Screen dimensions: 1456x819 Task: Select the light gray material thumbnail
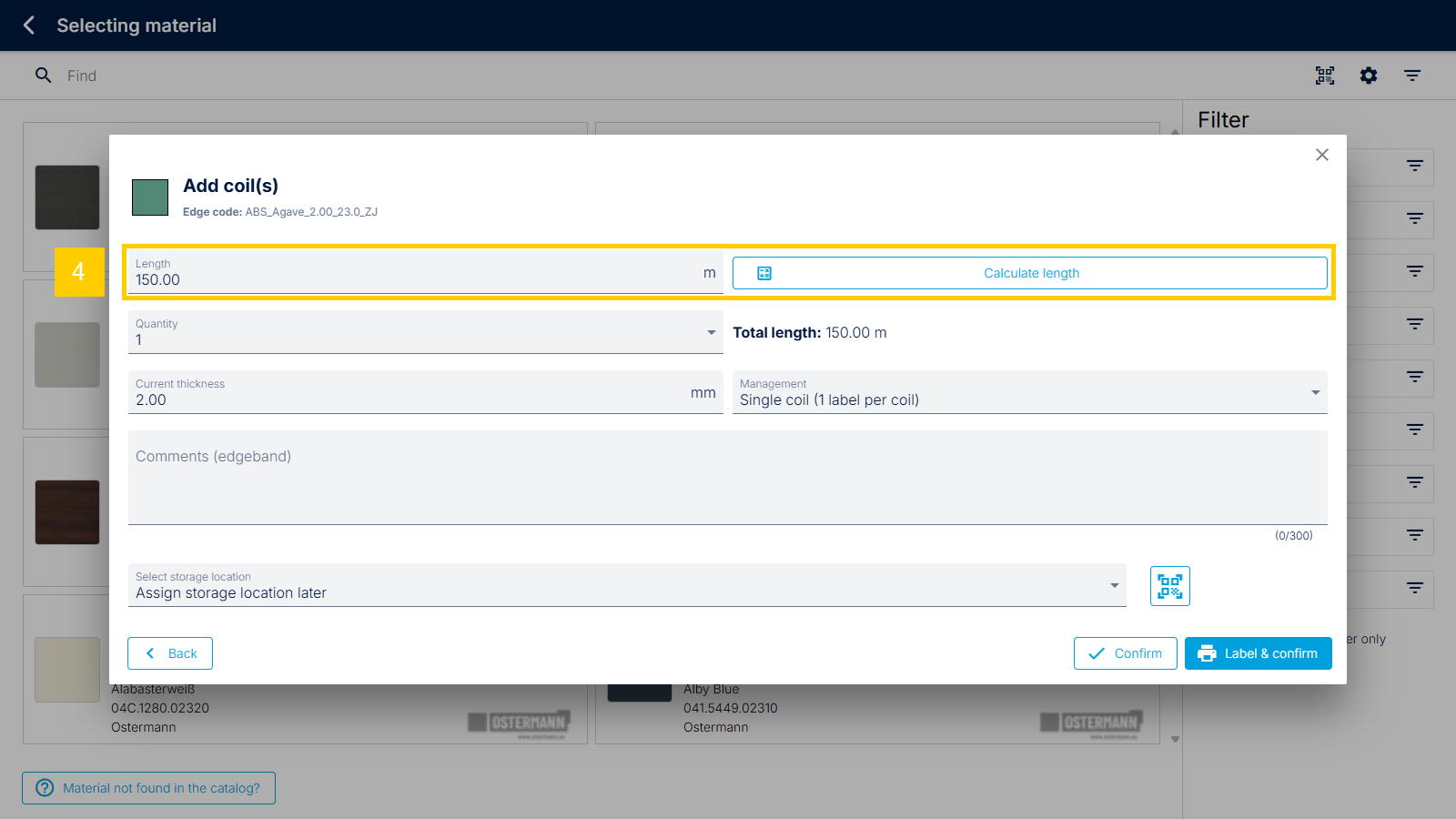[x=67, y=355]
